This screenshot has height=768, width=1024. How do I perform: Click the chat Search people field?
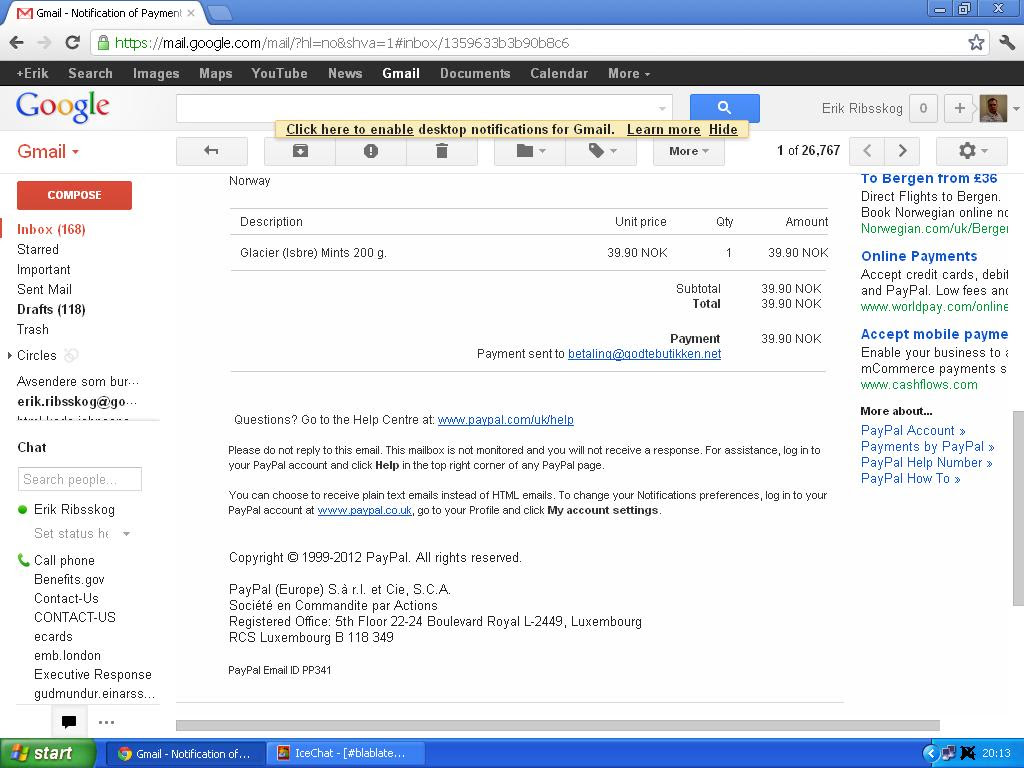pos(80,479)
